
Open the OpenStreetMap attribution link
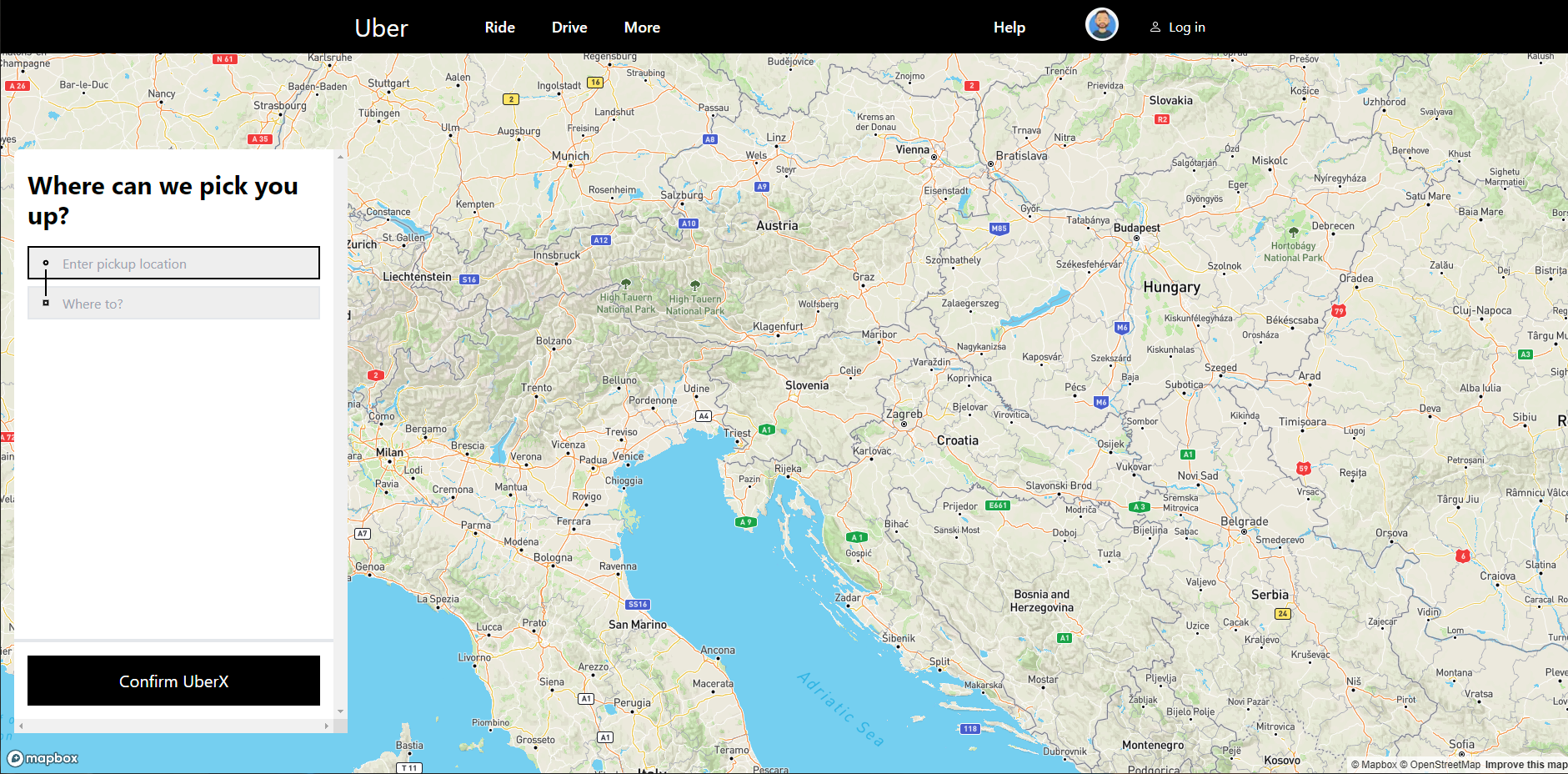(1440, 765)
